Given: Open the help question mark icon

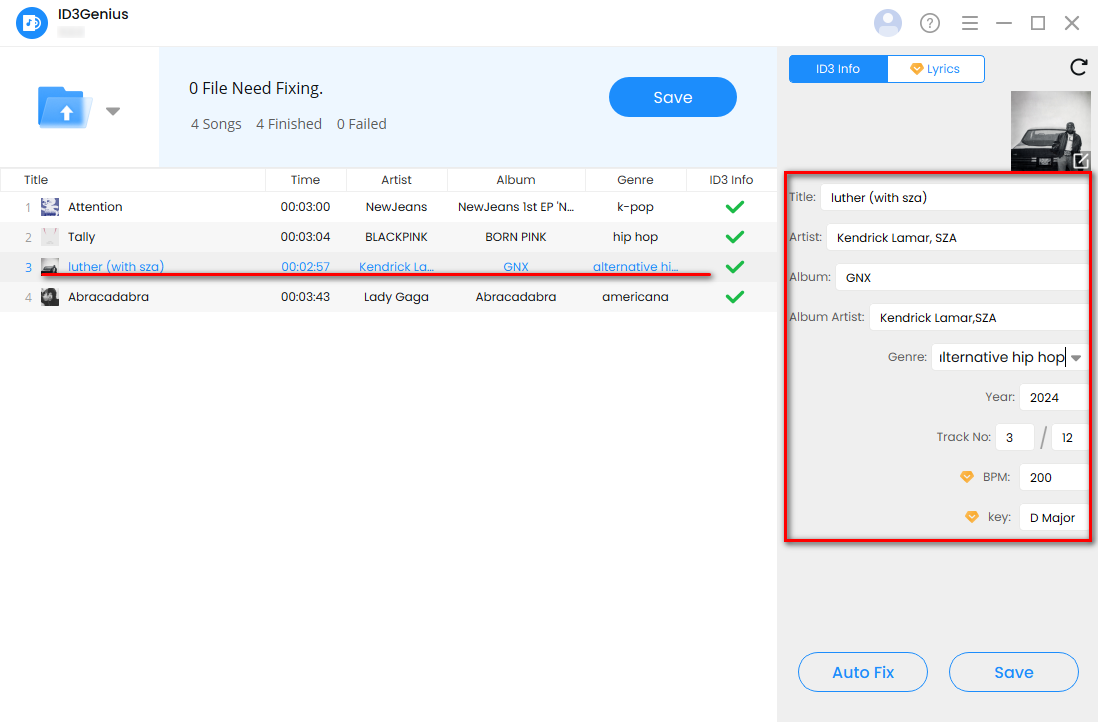Looking at the screenshot, I should 930,23.
